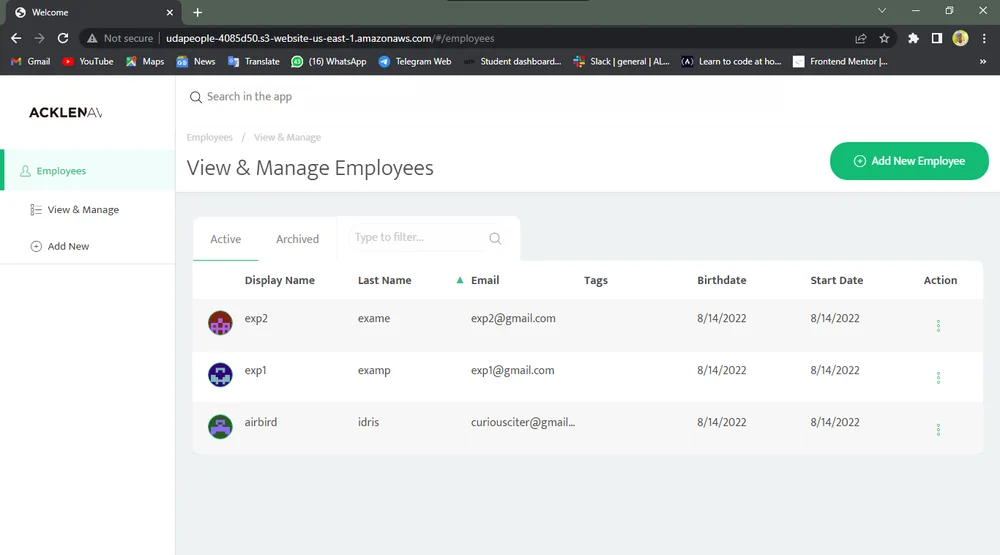Bookmark this page with star icon

click(x=884, y=38)
